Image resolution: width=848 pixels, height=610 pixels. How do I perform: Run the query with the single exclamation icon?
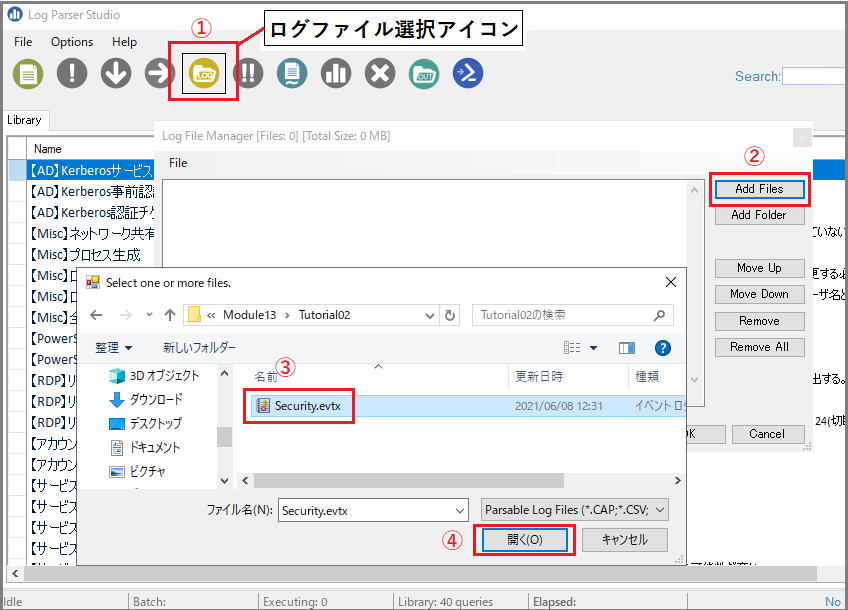point(71,74)
